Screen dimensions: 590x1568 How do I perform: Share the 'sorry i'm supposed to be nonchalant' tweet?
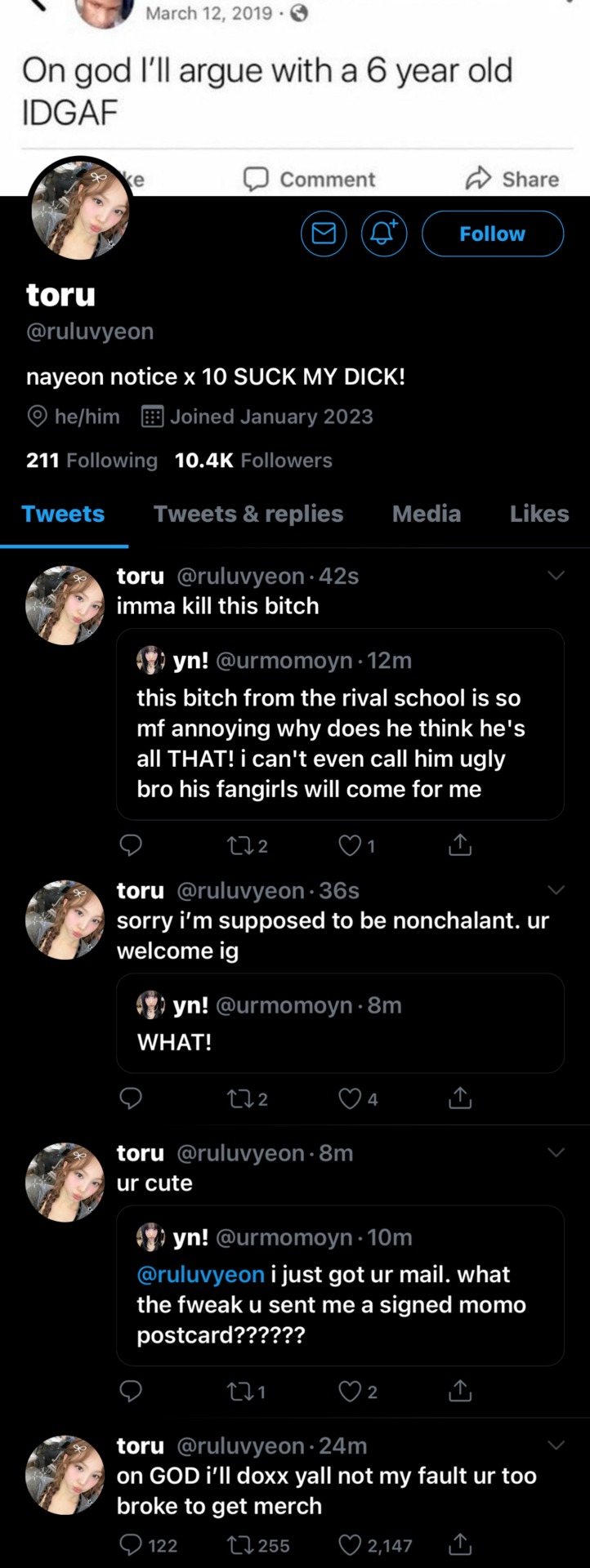pyautogui.click(x=460, y=1098)
